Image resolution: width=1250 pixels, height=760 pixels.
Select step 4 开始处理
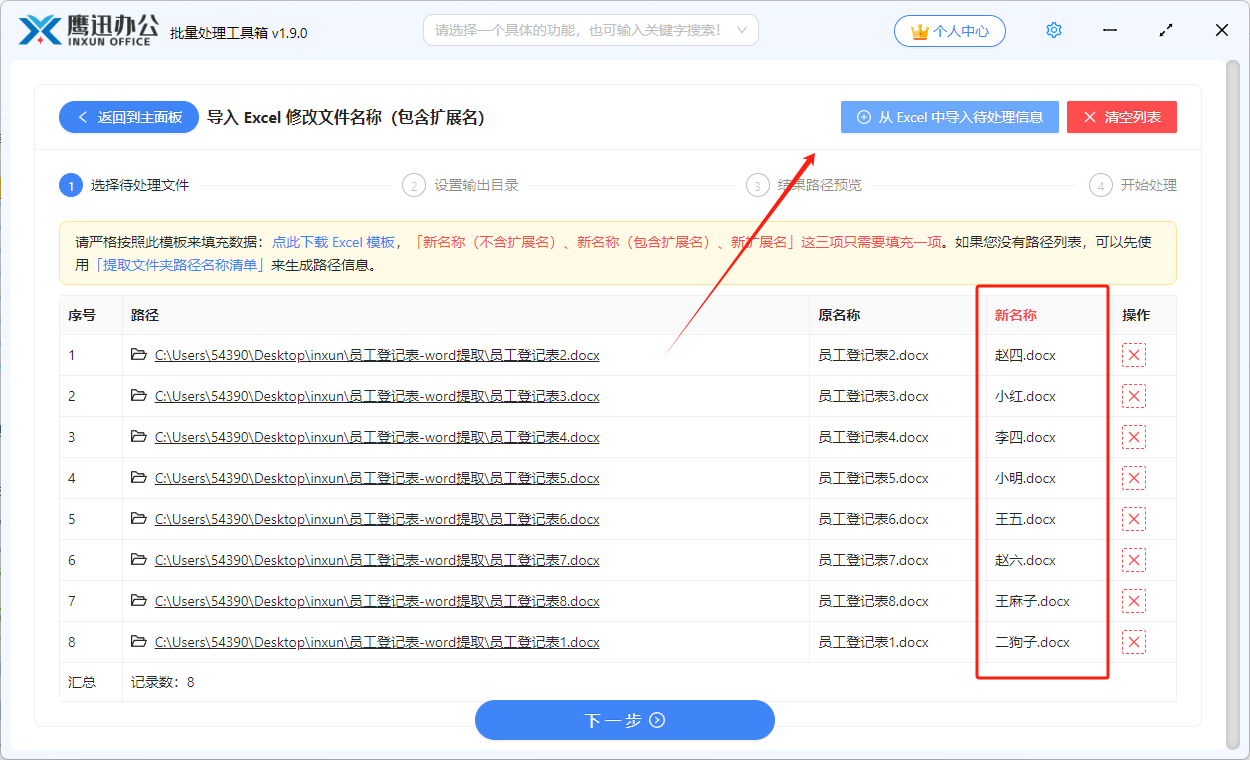click(1133, 185)
